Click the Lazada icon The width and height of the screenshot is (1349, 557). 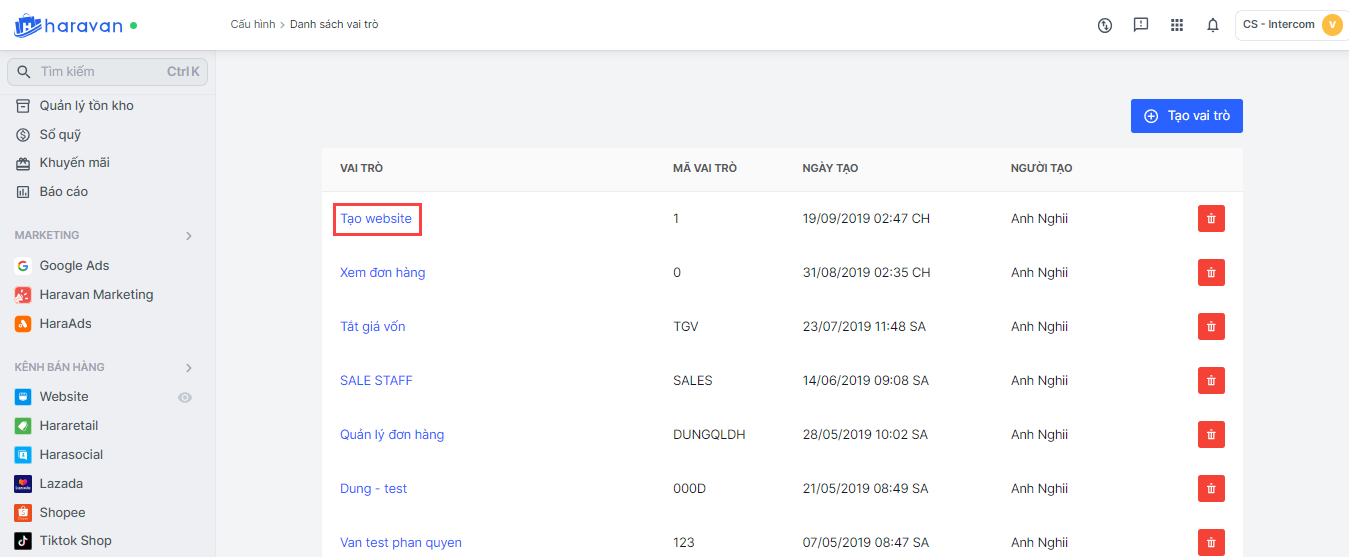pyautogui.click(x=23, y=484)
